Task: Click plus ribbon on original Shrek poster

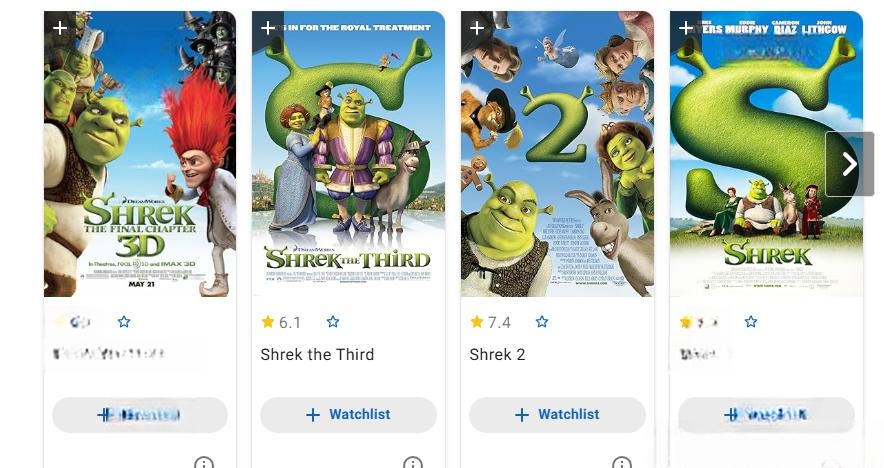Action: tap(686, 28)
